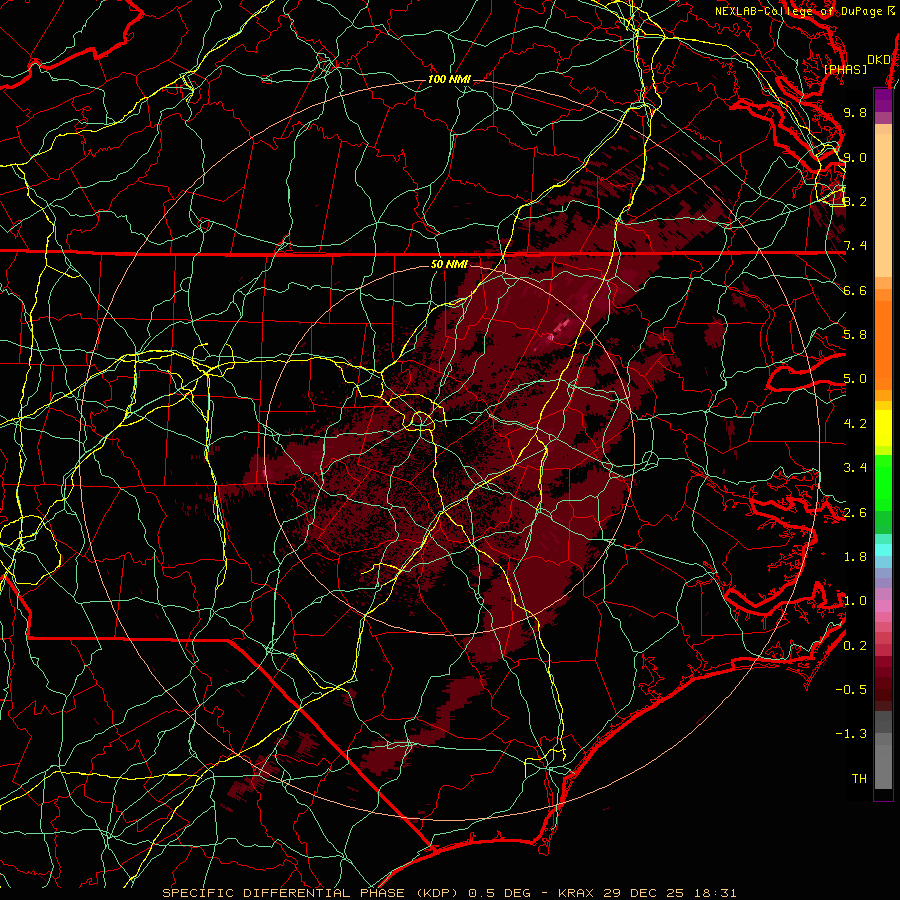This screenshot has height=900, width=900.
Task: Click the 7.4 scale label
Action: coord(855,246)
